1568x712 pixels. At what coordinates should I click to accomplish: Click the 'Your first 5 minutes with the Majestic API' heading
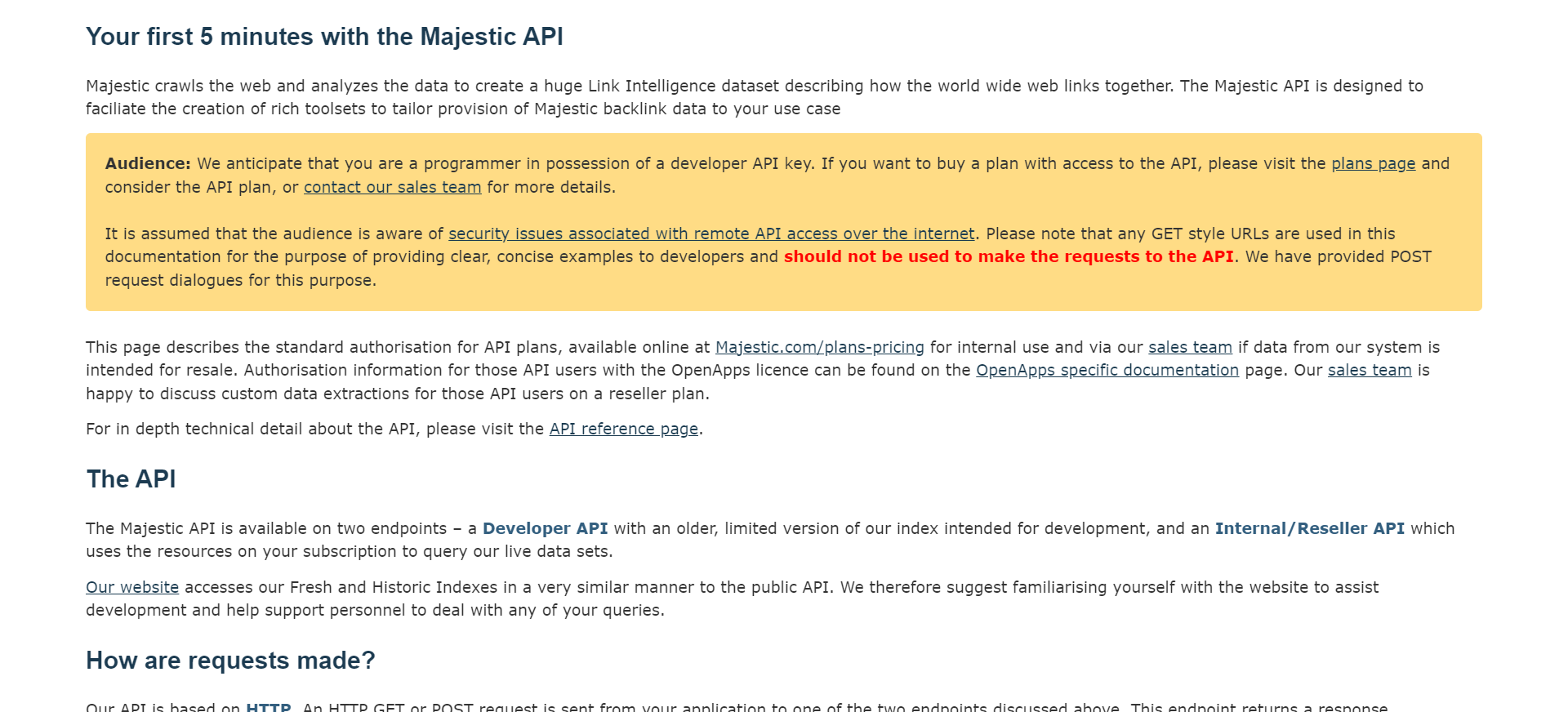point(324,37)
